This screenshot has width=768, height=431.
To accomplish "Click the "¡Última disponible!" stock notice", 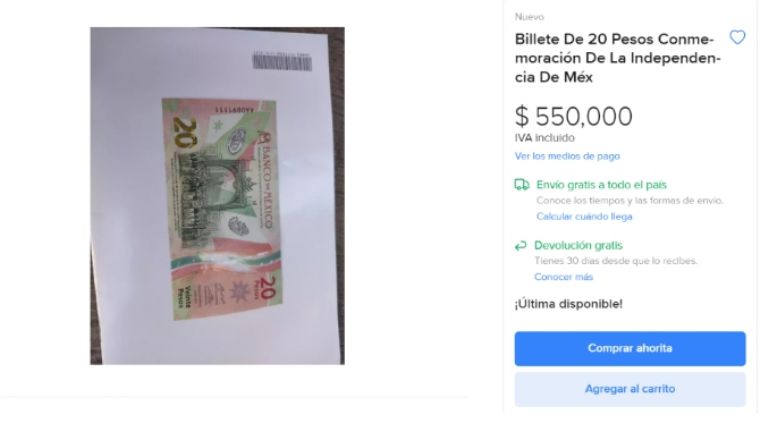I will [568, 304].
